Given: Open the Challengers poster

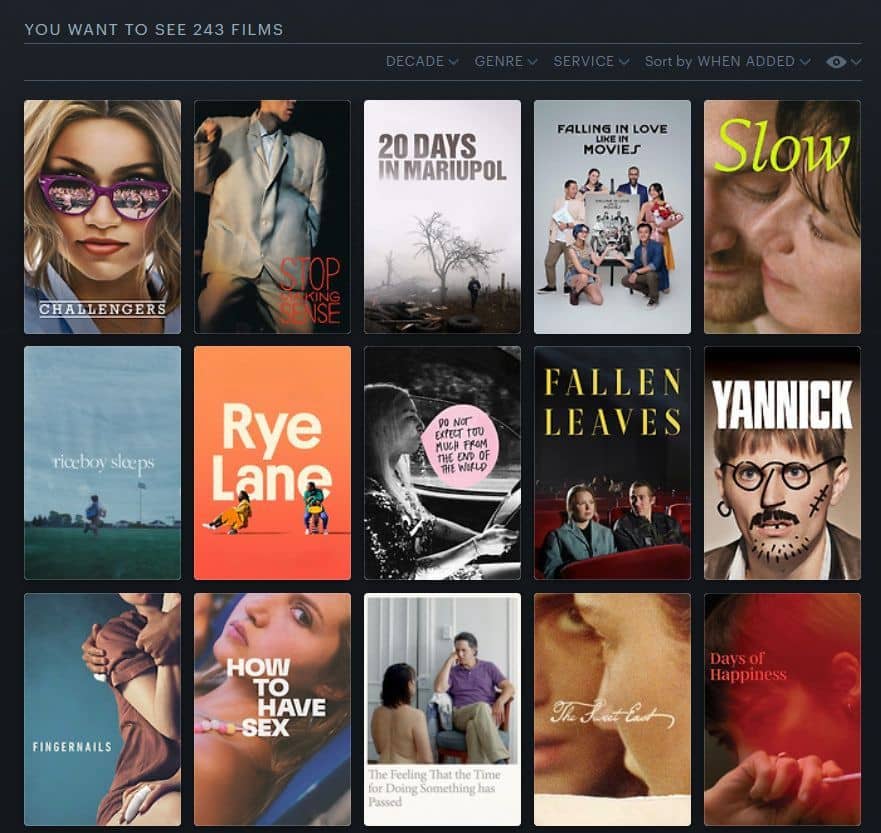Looking at the screenshot, I should point(102,217).
